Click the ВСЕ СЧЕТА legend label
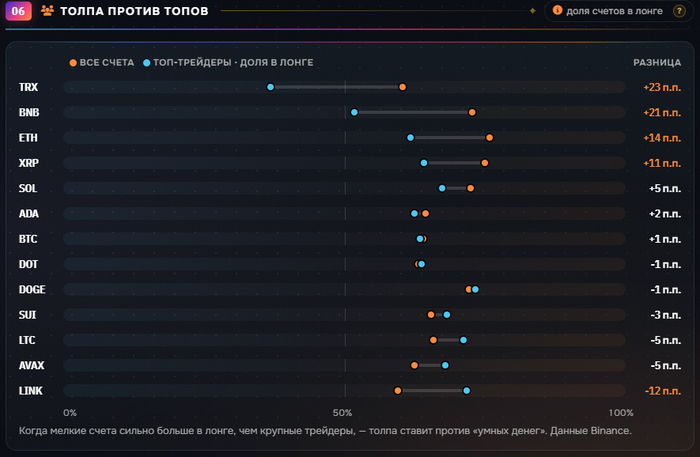 click(107, 62)
